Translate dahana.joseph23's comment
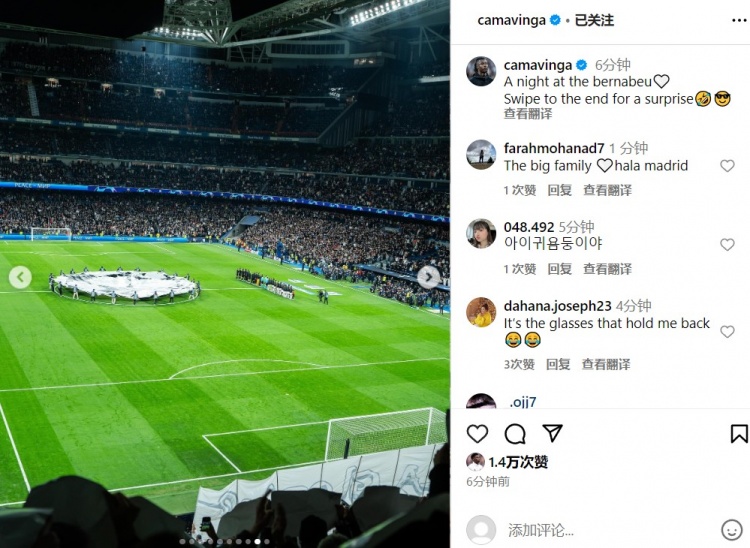This screenshot has height=548, width=750. click(x=606, y=364)
